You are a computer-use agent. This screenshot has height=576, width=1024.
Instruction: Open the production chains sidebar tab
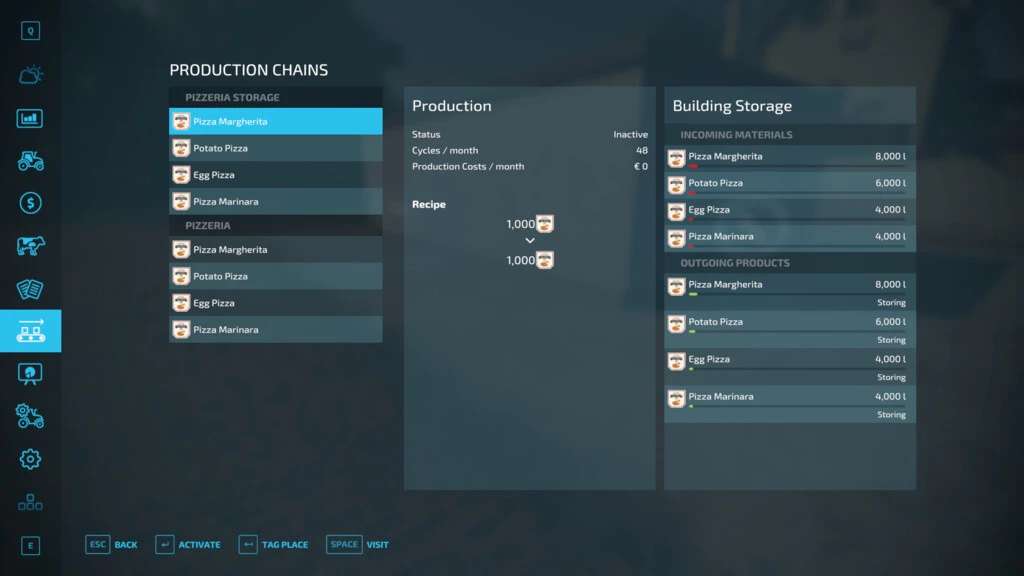click(30, 331)
